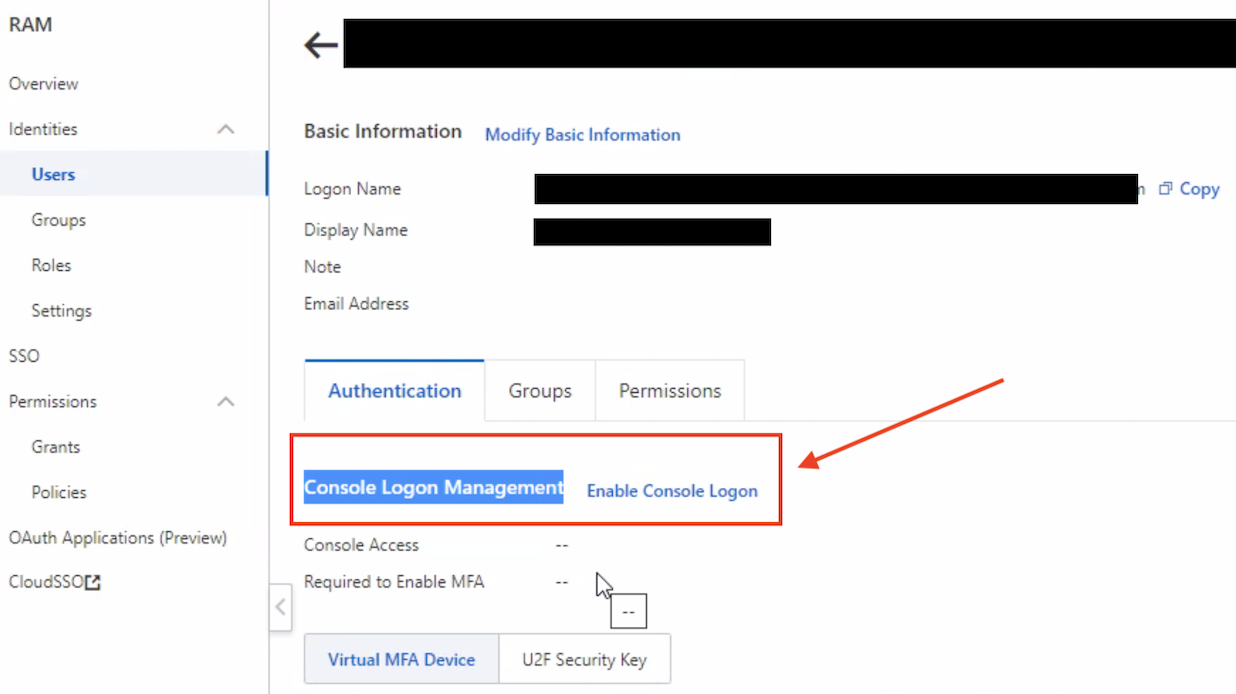
Task: Copy the logon name
Action: pos(1189,189)
